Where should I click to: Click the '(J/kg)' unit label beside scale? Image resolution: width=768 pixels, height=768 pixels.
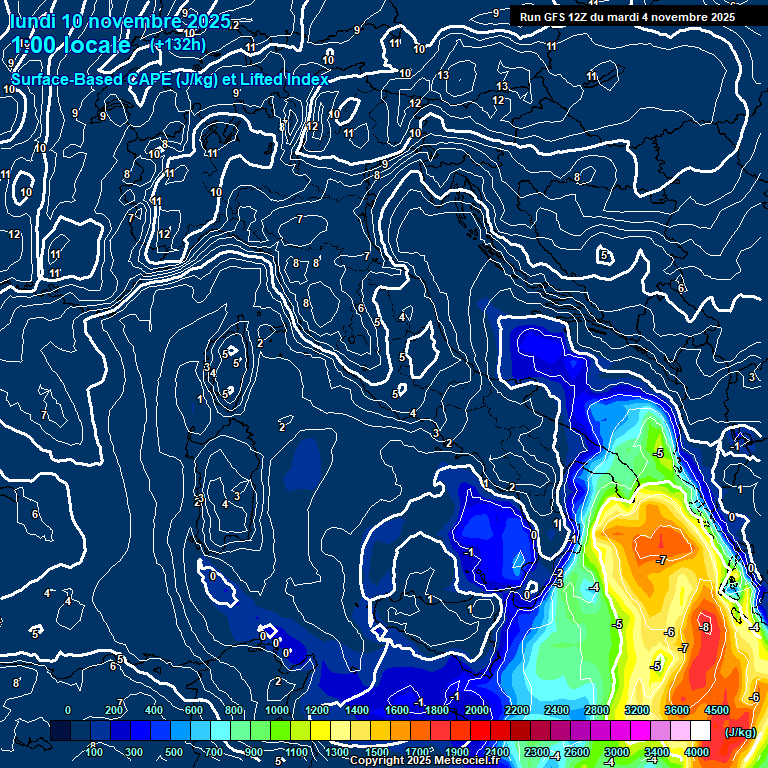click(741, 732)
